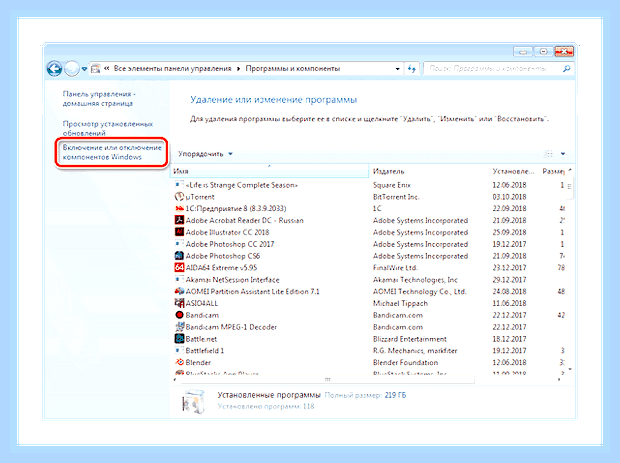The image size is (620, 463).
Task: Click the ASIO4ALL icon
Action: (179, 303)
